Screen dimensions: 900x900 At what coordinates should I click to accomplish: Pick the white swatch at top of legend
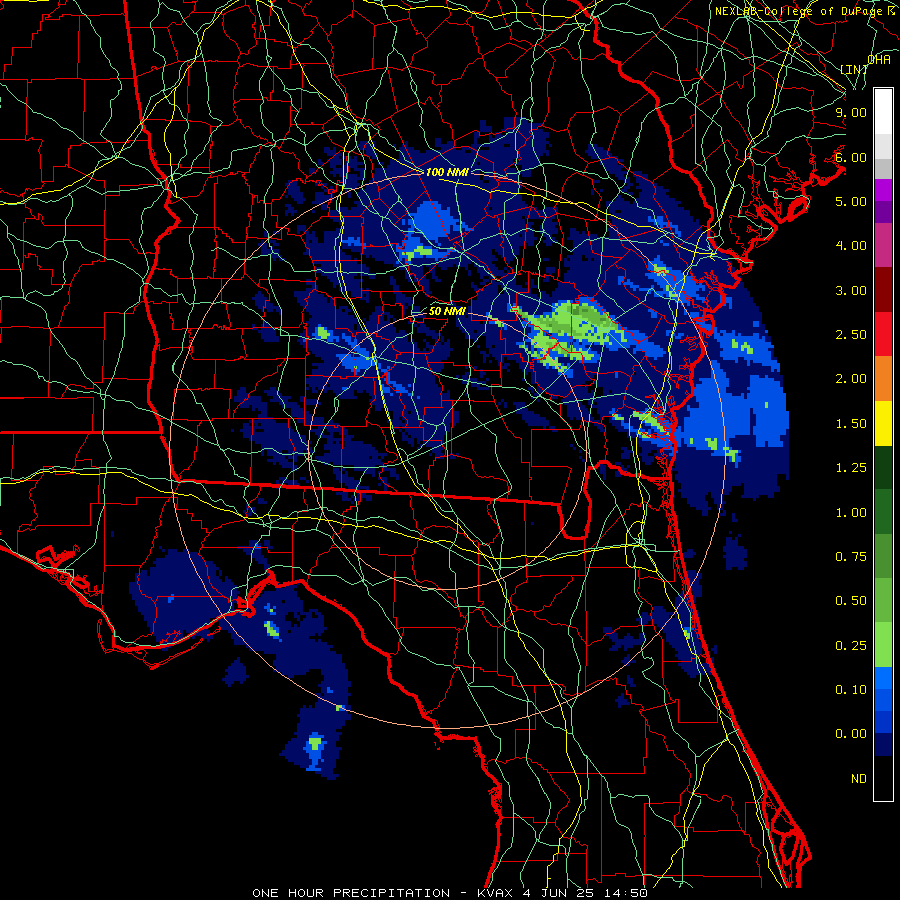coord(883,112)
